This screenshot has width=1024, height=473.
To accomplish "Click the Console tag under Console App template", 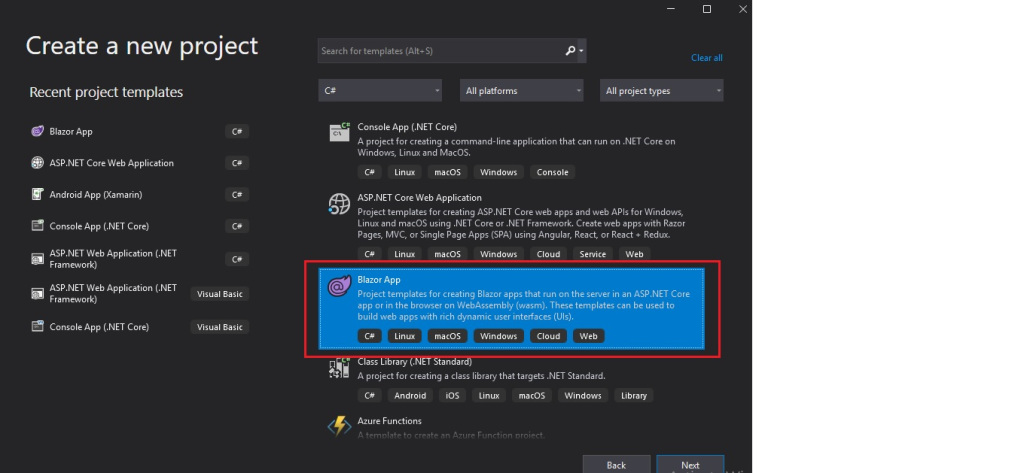I will [x=552, y=172].
